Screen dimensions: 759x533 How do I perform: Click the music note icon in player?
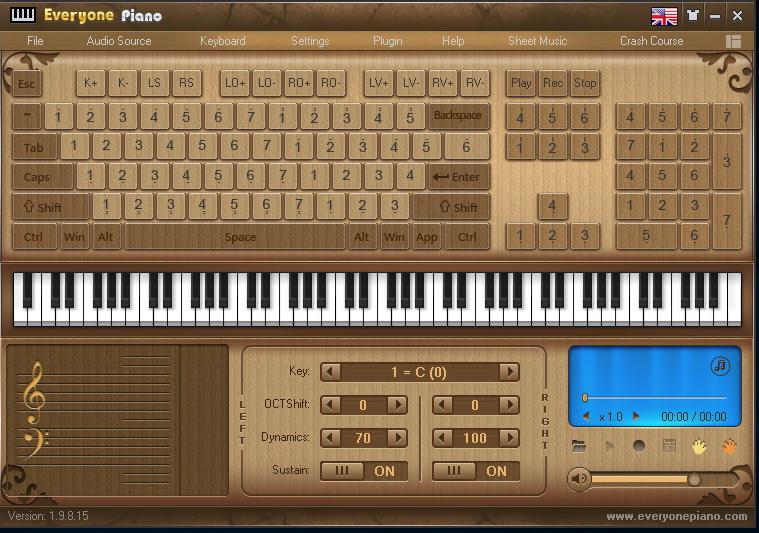coord(720,366)
